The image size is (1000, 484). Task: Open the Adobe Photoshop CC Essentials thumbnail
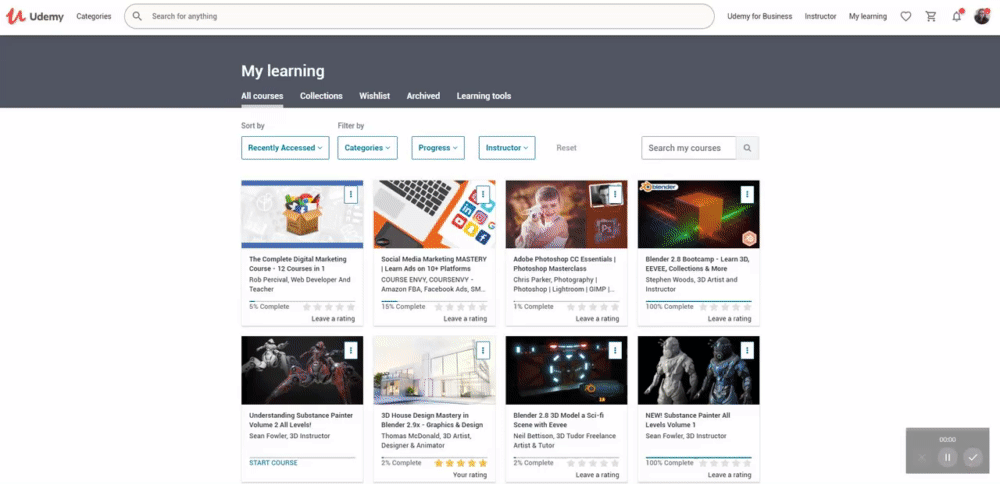tap(566, 214)
